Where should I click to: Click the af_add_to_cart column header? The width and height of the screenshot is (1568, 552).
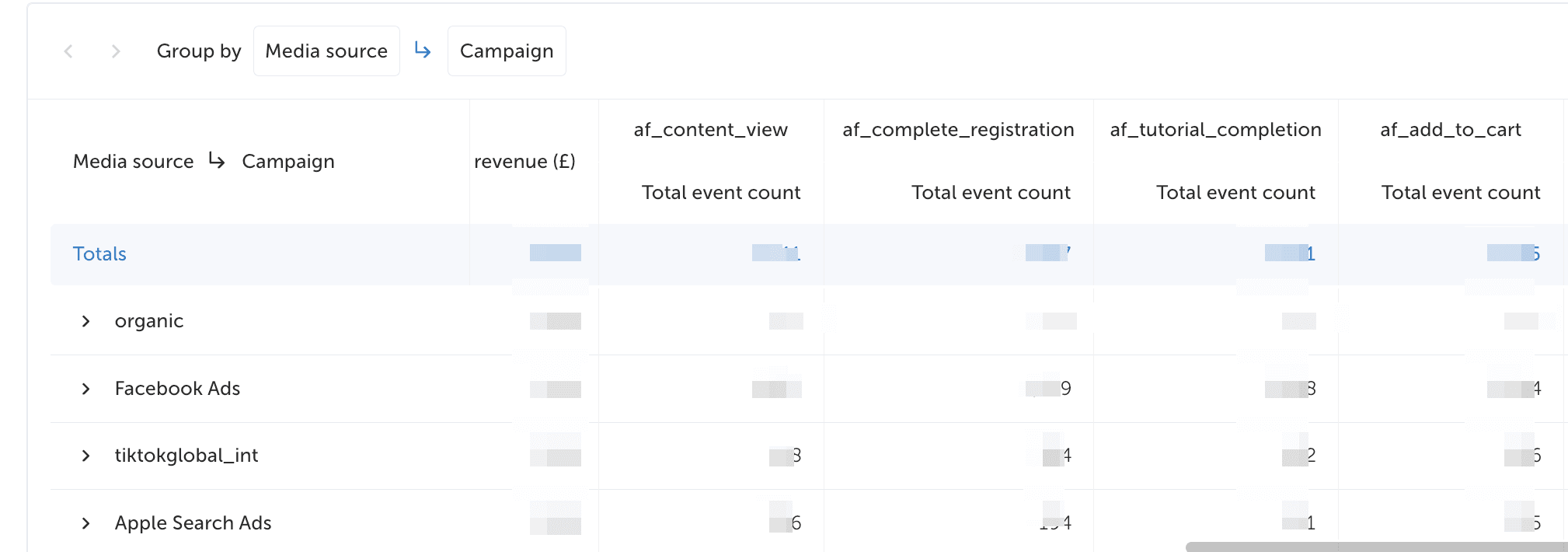point(1450,130)
